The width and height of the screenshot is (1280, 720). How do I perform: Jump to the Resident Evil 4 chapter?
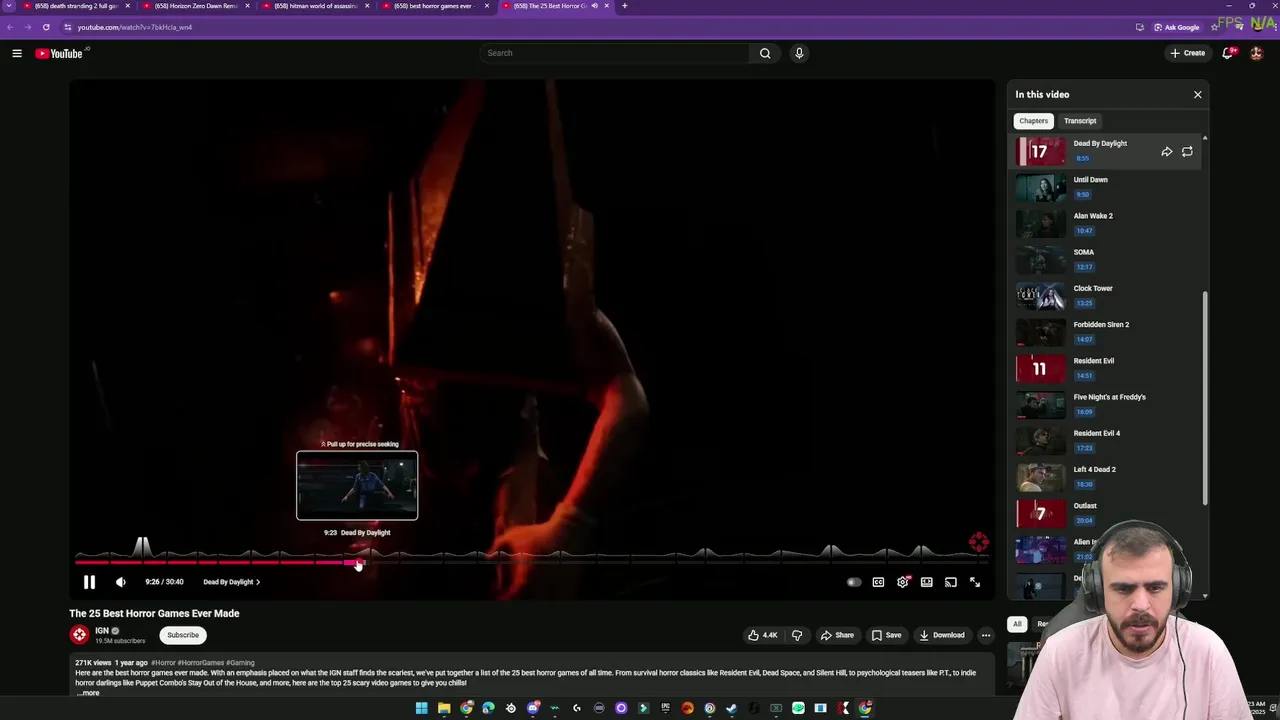[1109, 440]
